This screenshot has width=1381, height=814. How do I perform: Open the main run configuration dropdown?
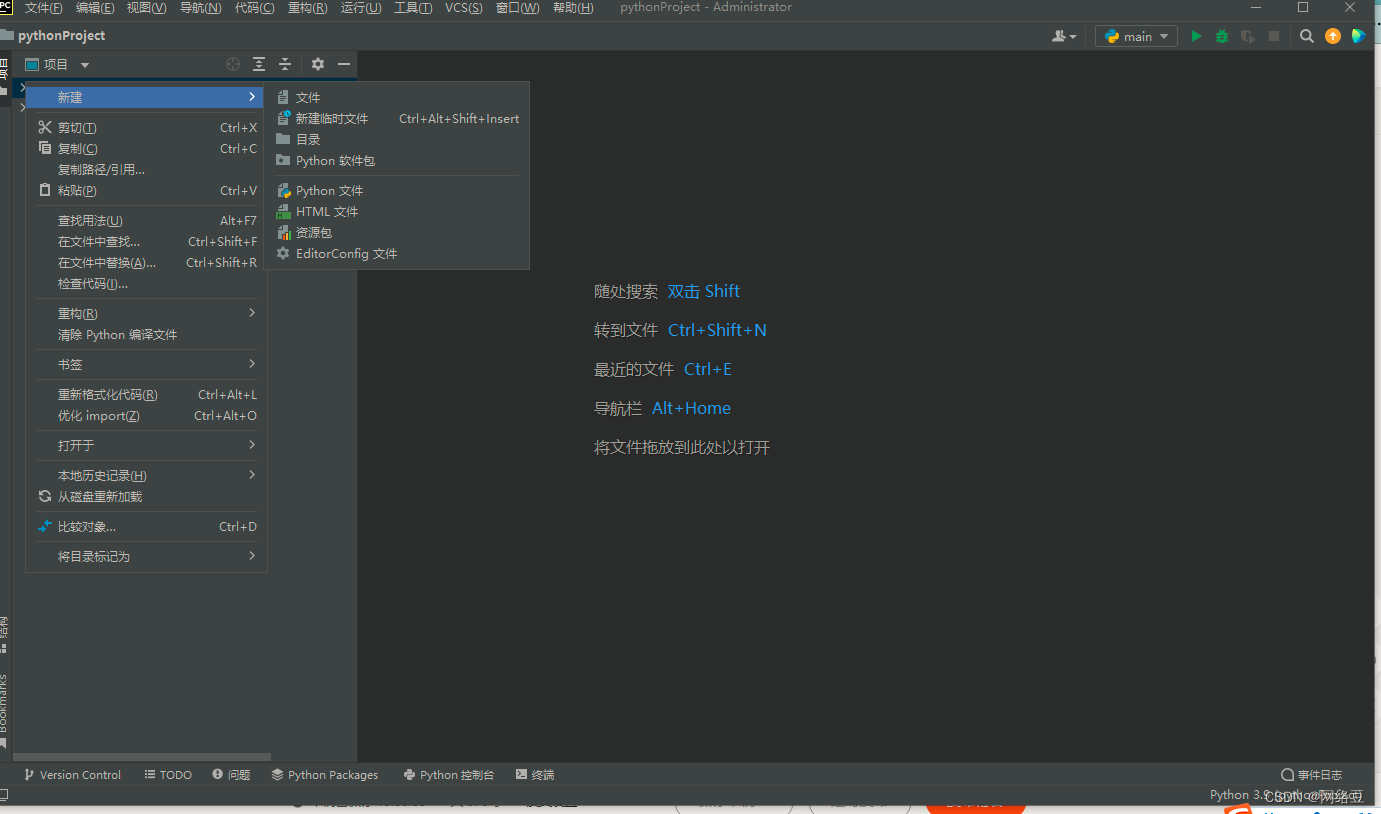(1136, 36)
